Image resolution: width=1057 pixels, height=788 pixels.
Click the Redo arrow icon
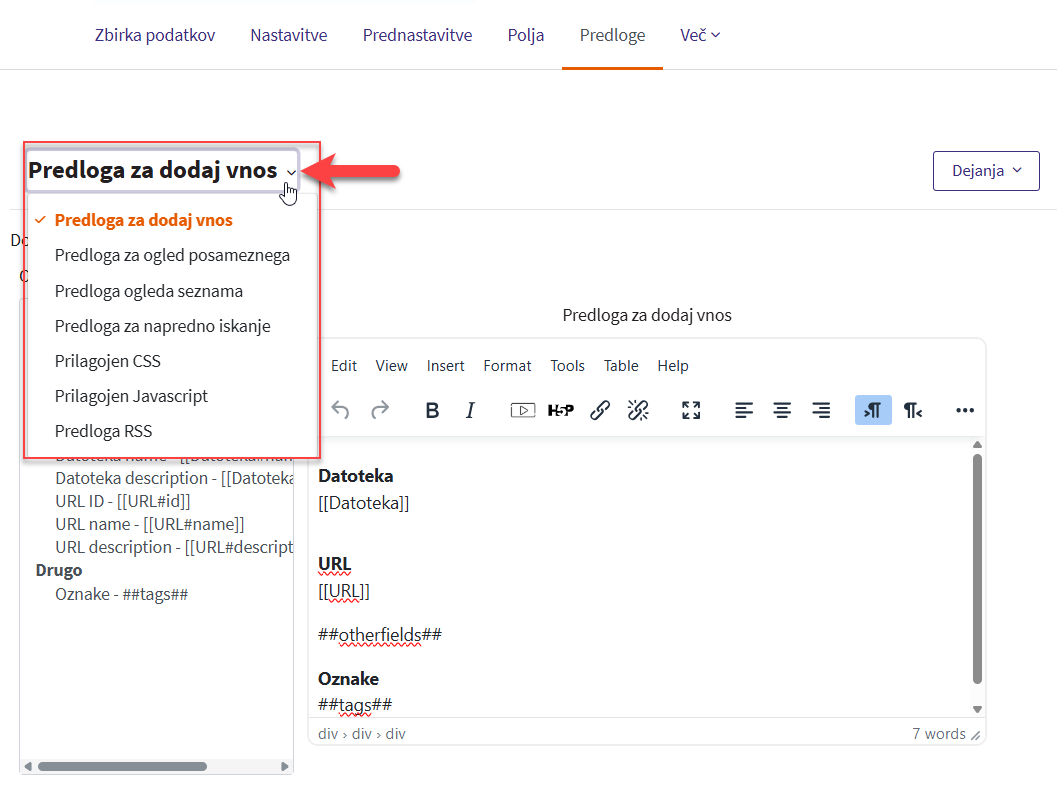[380, 410]
